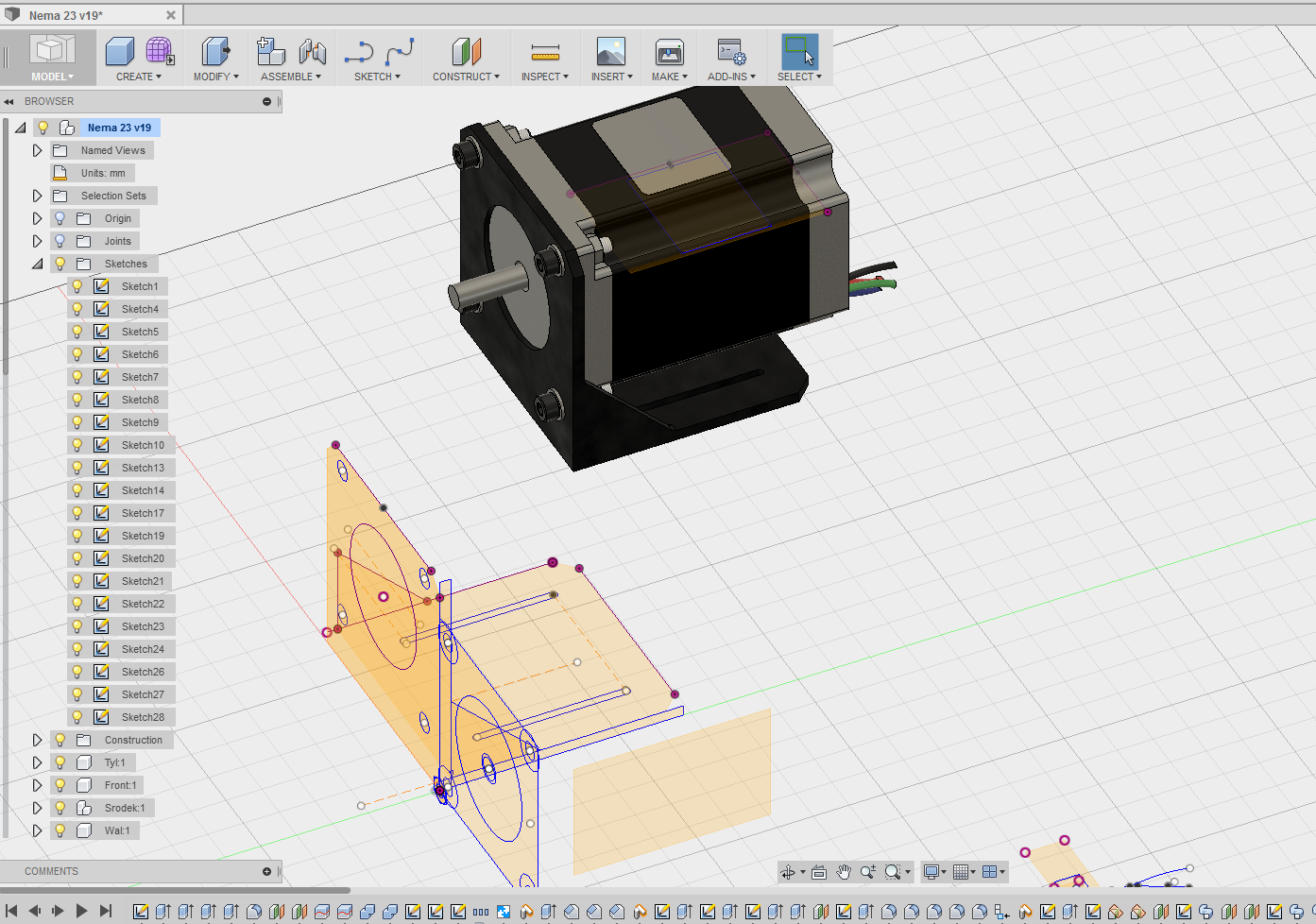Open the INSPECT menu
This screenshot has height=924, width=1316.
tap(545, 77)
